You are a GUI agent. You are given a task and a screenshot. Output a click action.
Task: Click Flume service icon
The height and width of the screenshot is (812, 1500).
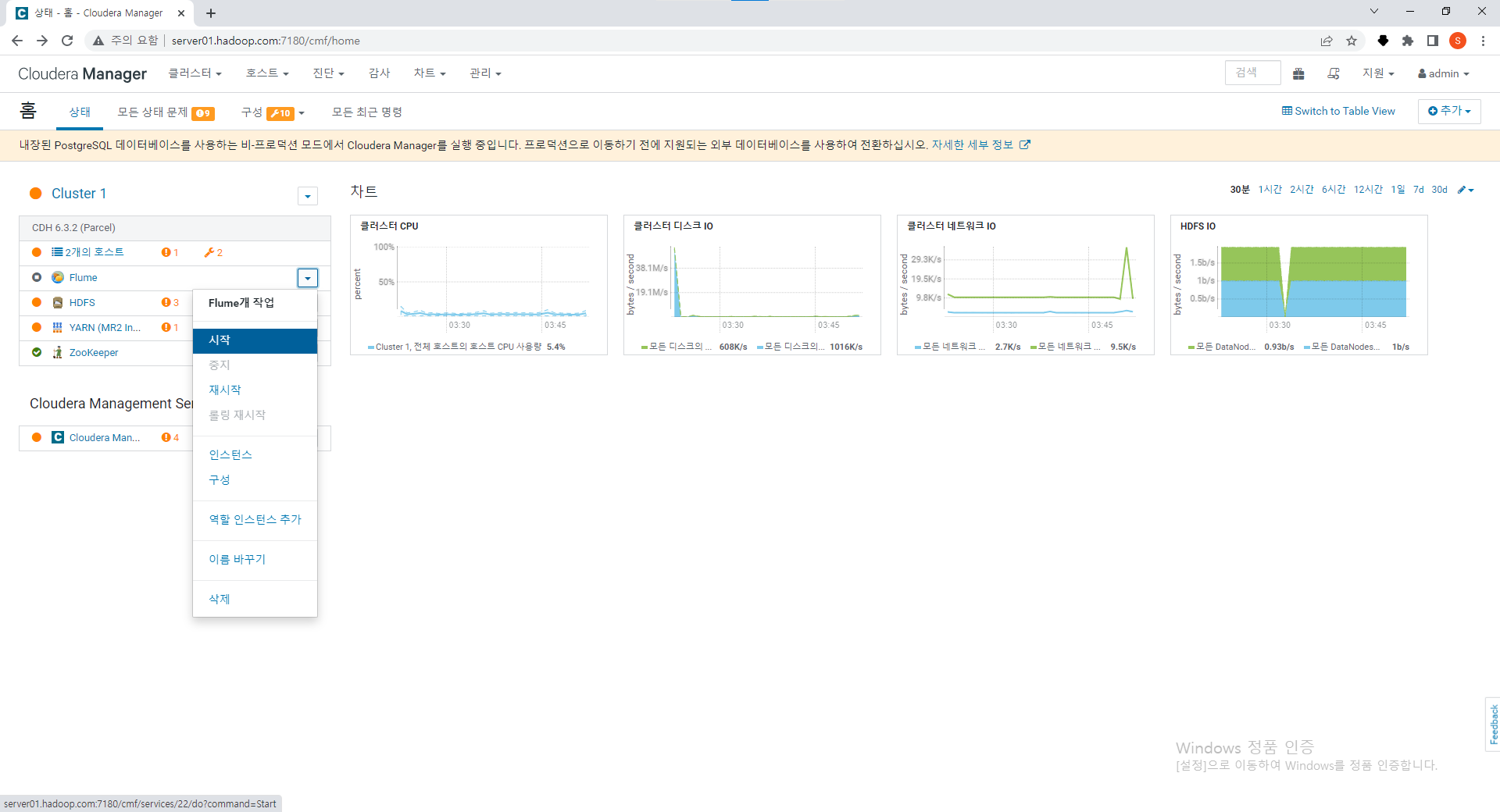(58, 277)
